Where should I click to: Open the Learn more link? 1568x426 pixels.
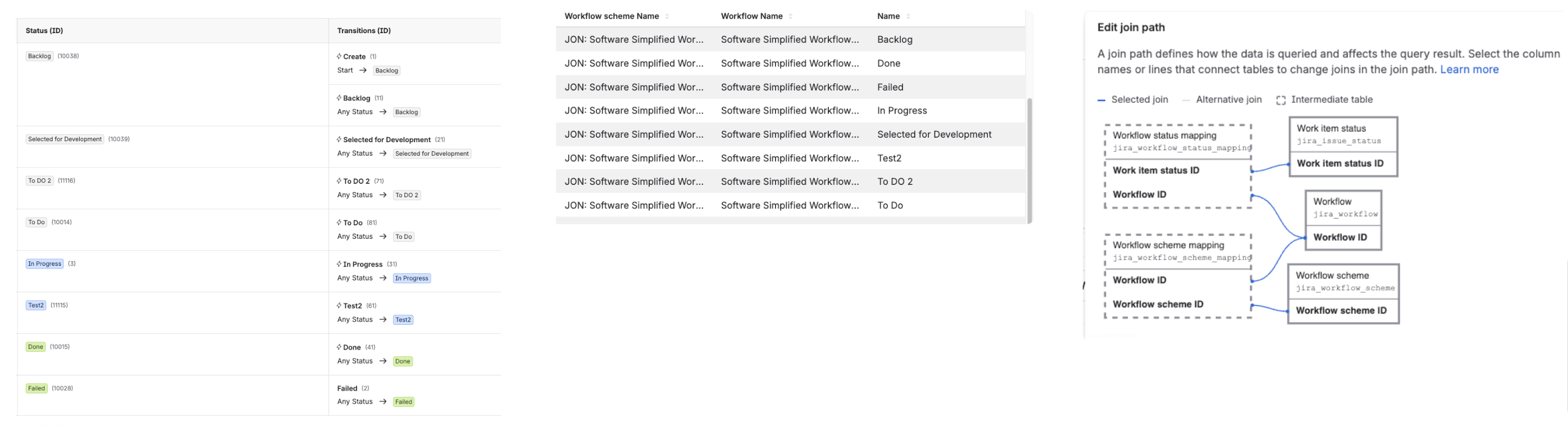[x=1469, y=70]
